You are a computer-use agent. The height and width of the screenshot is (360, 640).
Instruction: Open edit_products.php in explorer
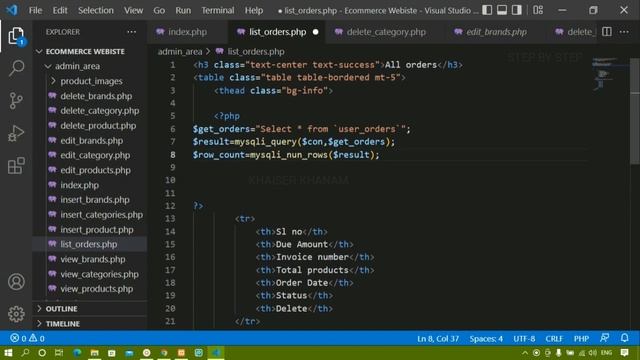tap(96, 170)
